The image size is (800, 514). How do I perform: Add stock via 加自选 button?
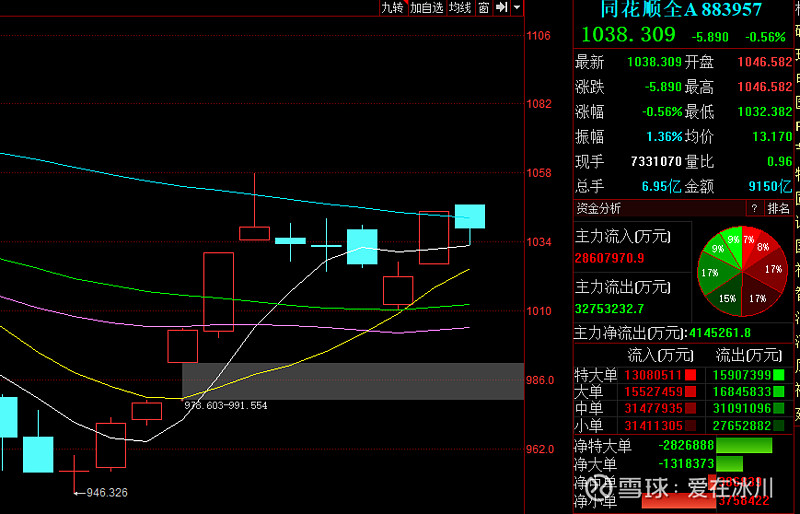point(427,8)
